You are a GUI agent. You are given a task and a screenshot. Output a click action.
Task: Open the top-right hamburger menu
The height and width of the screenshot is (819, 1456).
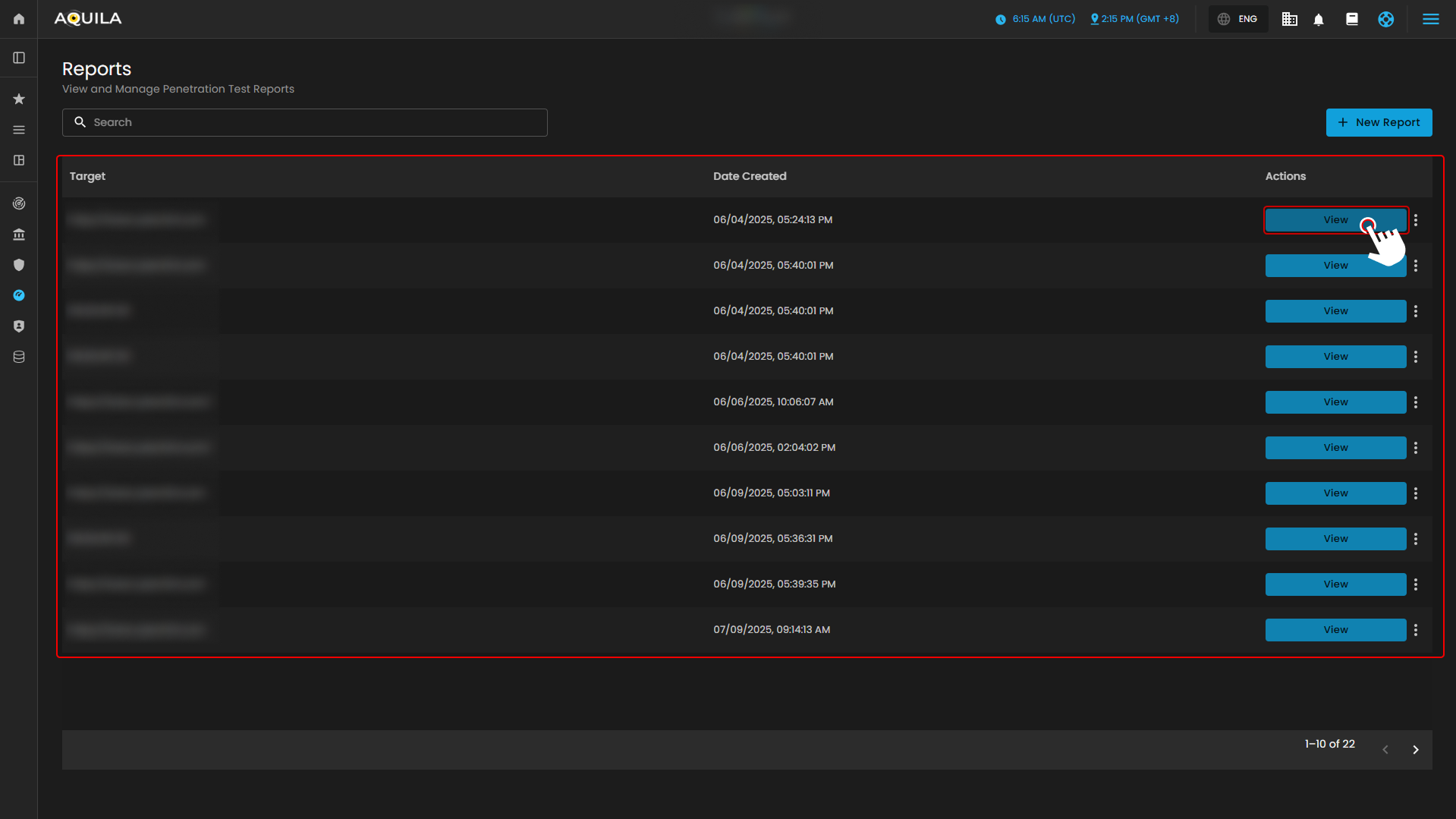[x=1430, y=20]
